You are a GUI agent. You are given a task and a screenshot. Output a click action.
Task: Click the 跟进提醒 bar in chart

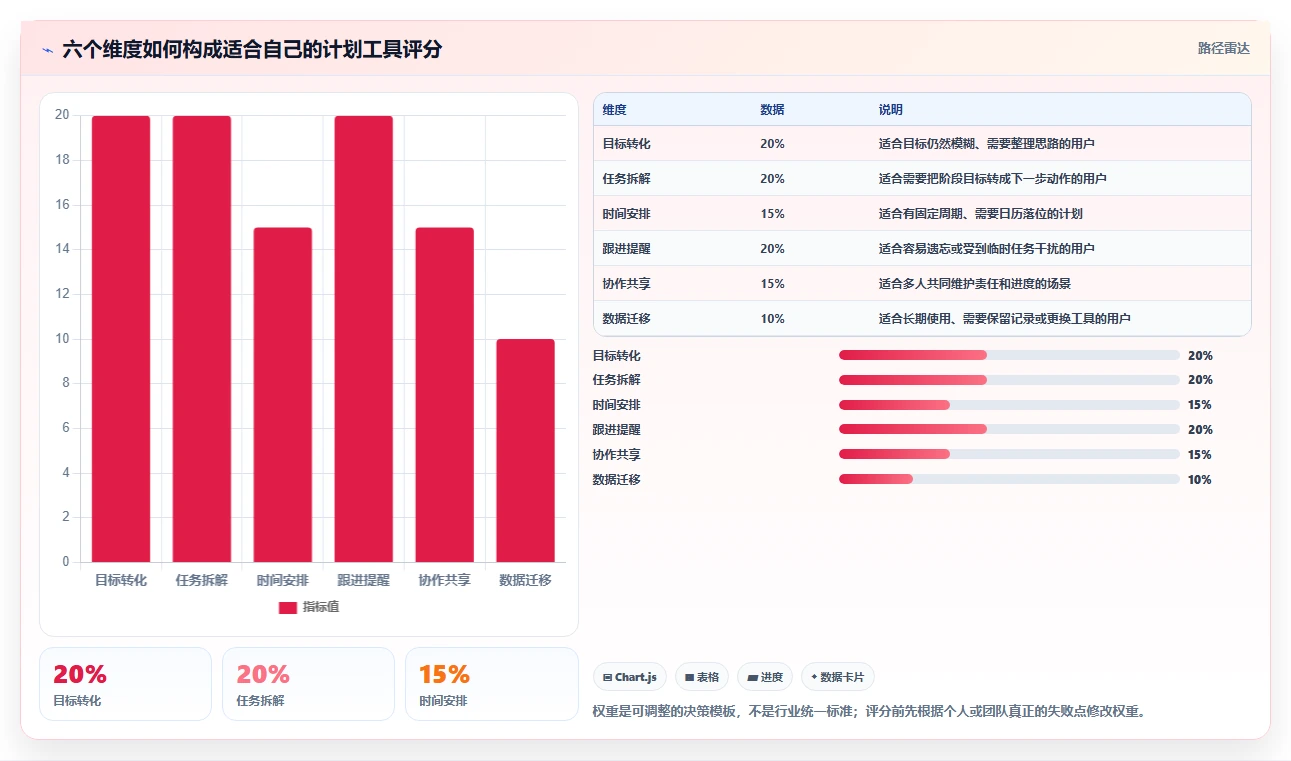[364, 339]
